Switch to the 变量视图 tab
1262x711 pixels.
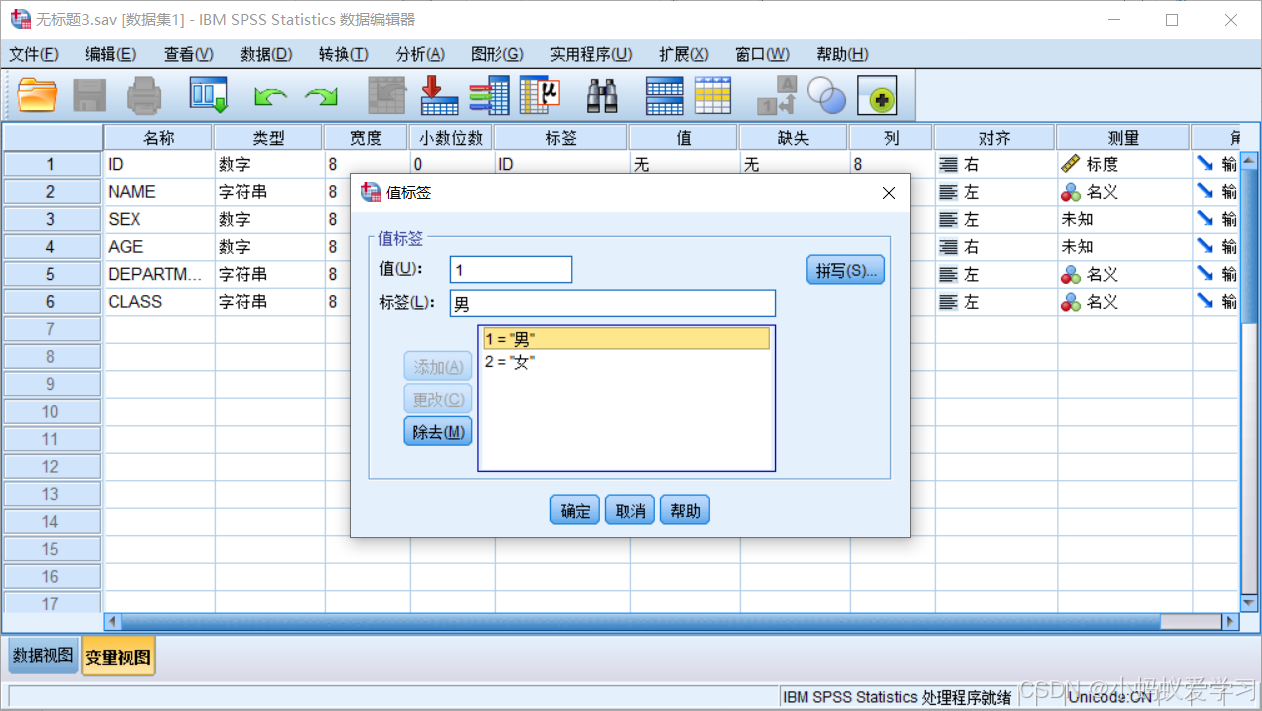118,657
